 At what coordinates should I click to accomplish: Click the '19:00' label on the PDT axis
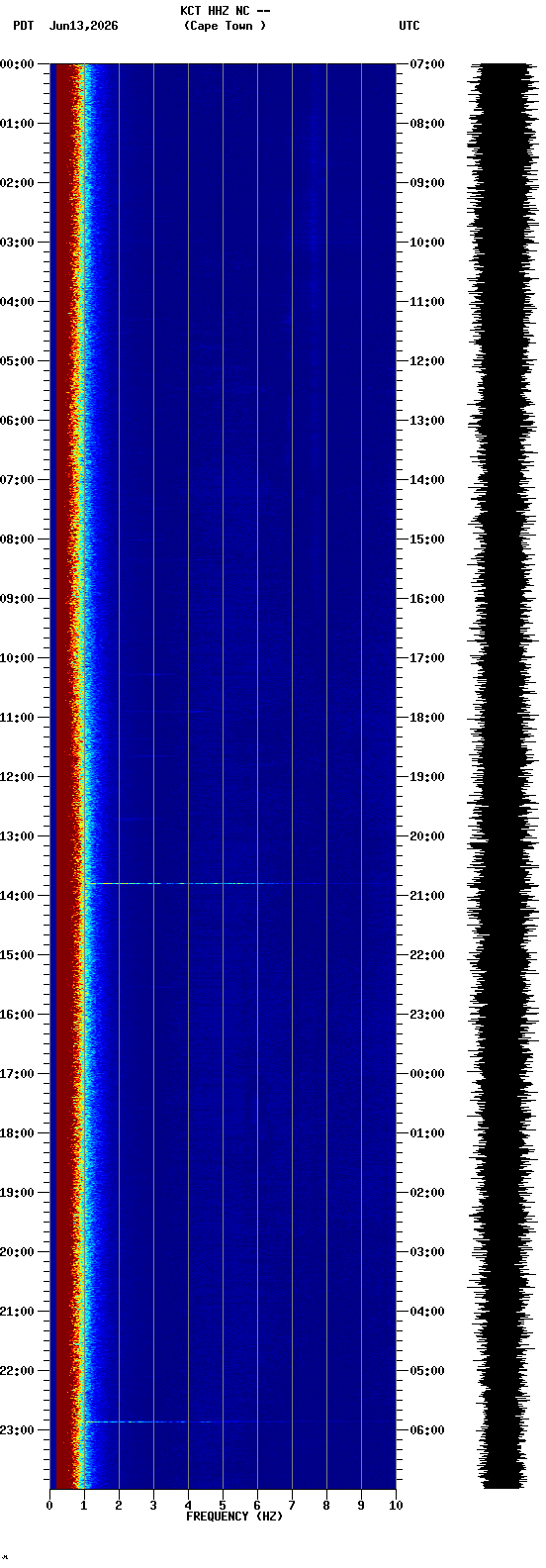tap(17, 1193)
